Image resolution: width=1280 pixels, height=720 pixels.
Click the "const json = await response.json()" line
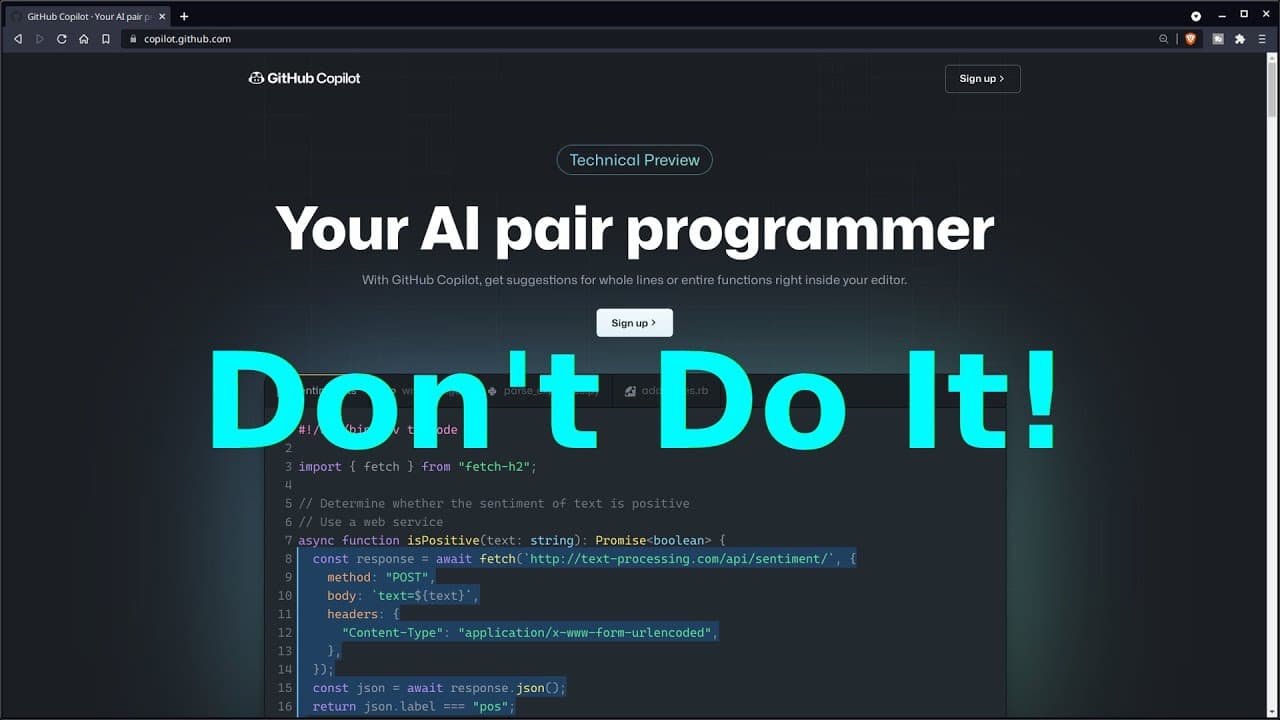439,688
